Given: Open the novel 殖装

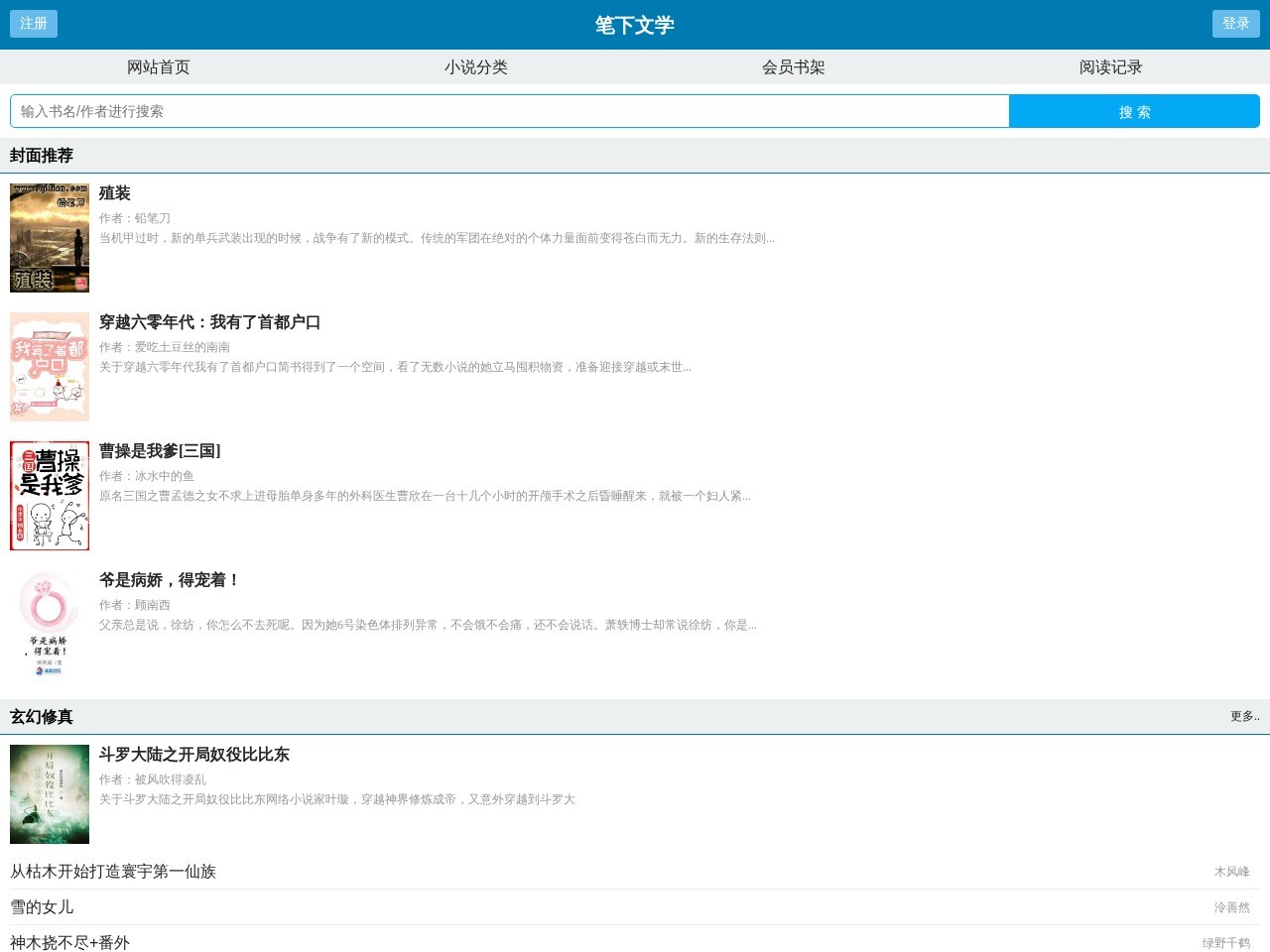Looking at the screenshot, I should 116,193.
